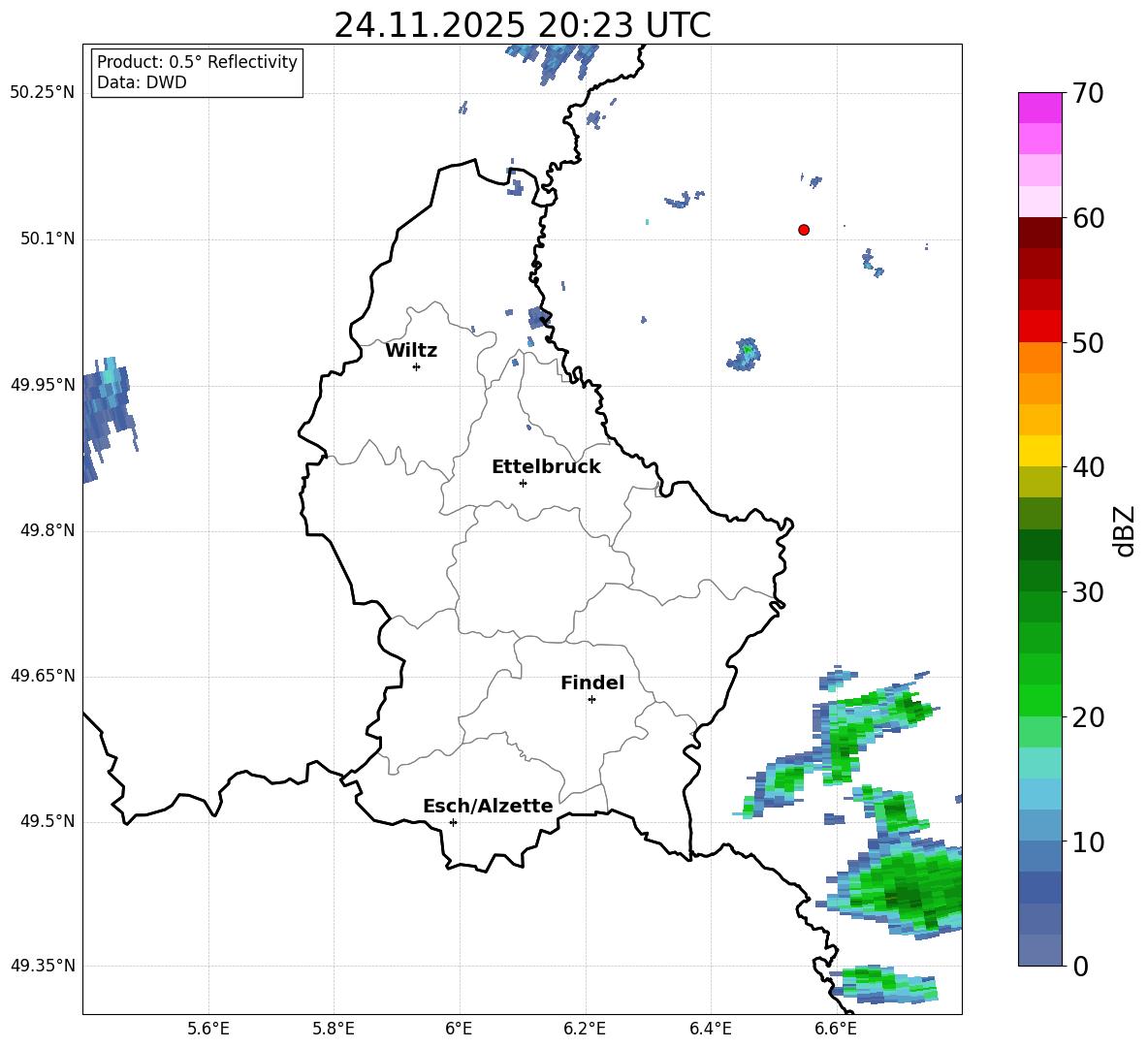Click the colorbar value 0
The image size is (1148, 1048).
click(x=1081, y=966)
